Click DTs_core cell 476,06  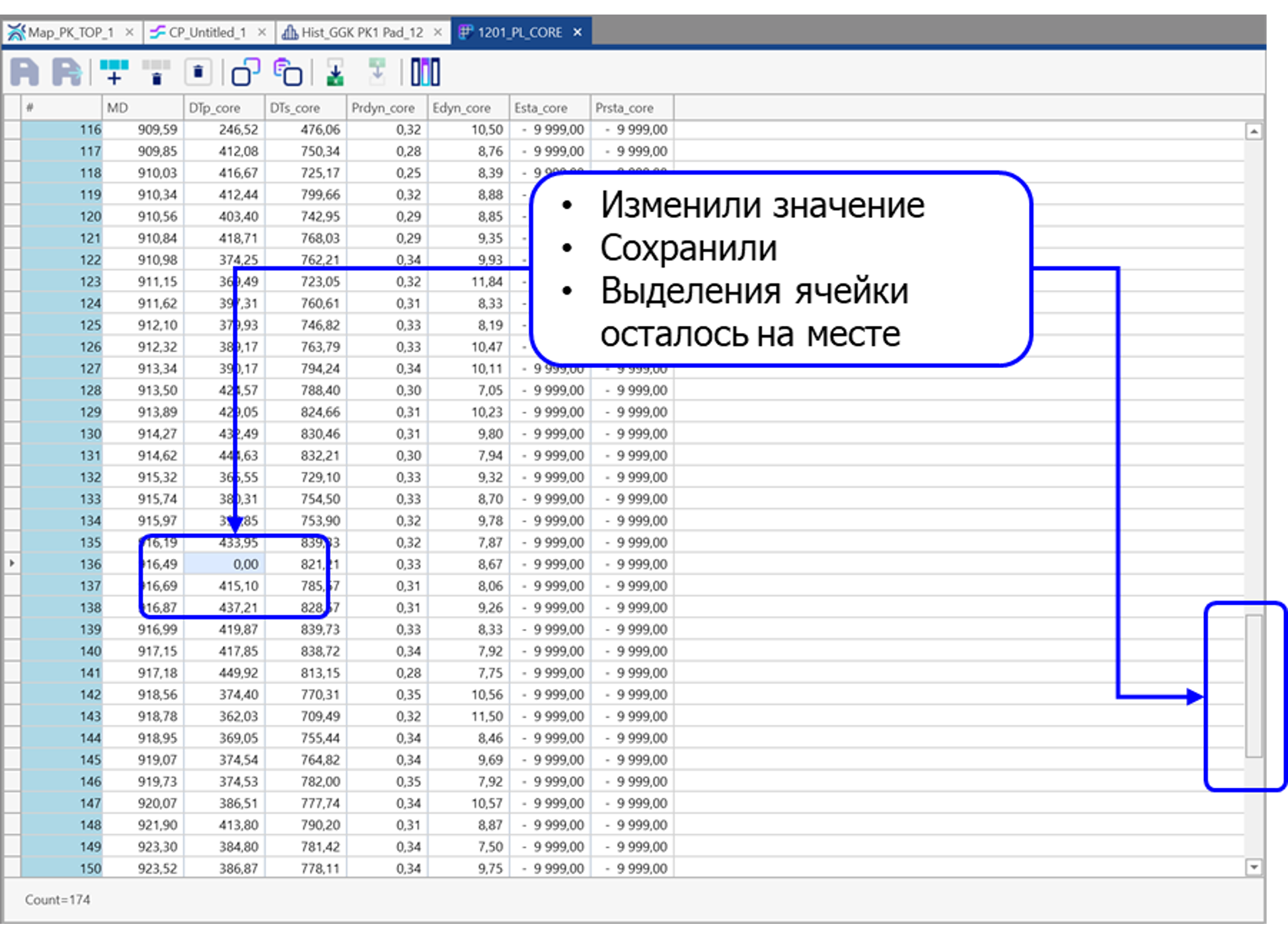coord(306,130)
